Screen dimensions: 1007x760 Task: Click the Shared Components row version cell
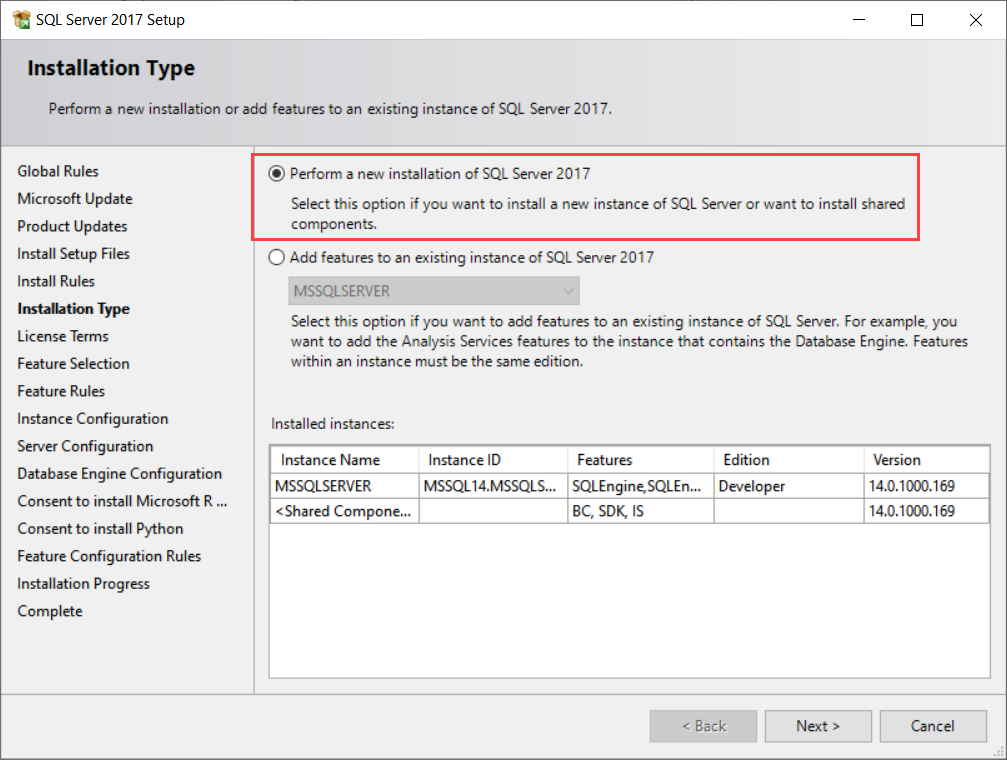pos(926,511)
